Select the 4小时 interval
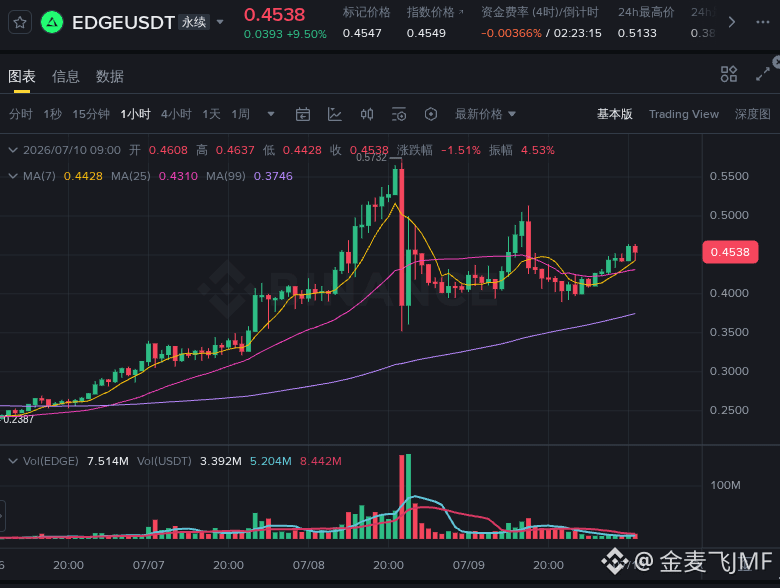780x588 pixels. point(176,114)
